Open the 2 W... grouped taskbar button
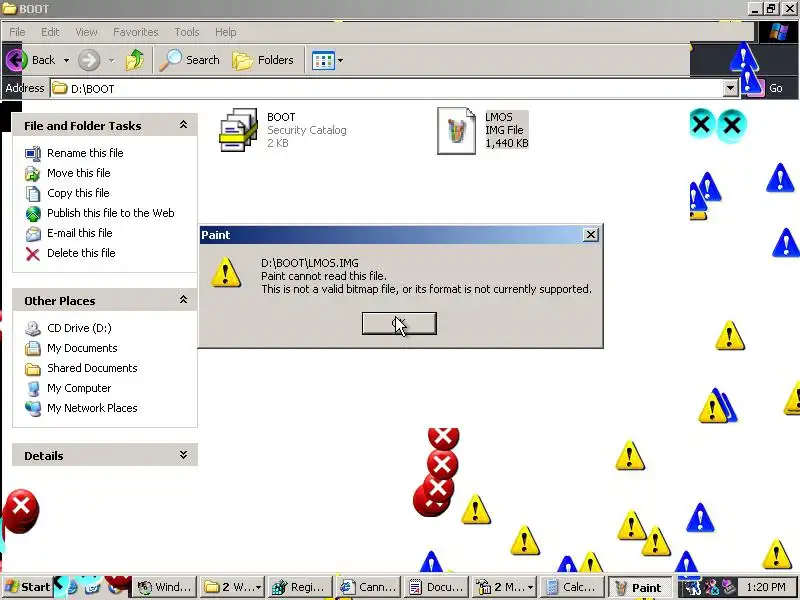Image resolution: width=800 pixels, height=600 pixels. click(233, 587)
